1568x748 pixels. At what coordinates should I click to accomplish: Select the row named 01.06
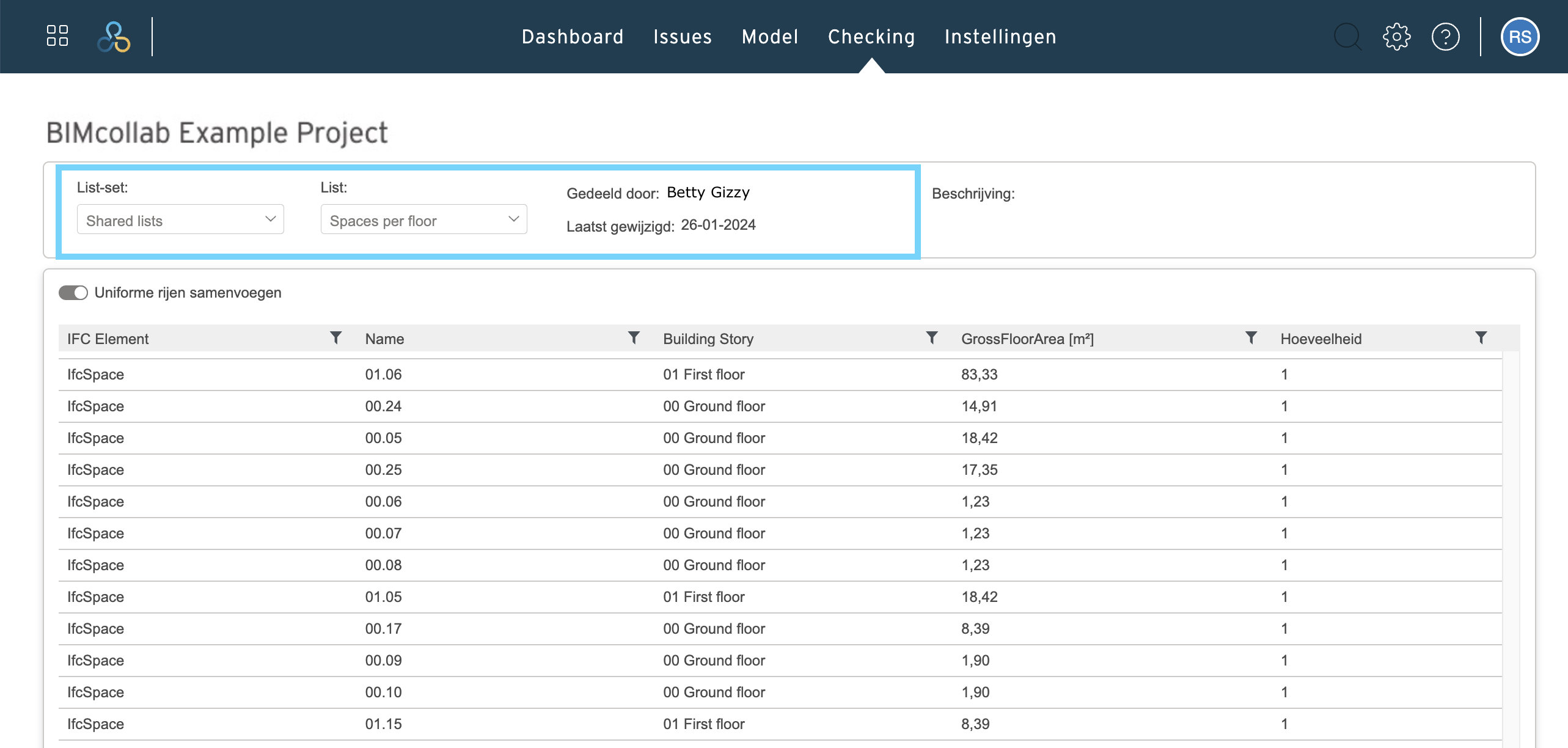tap(780, 375)
